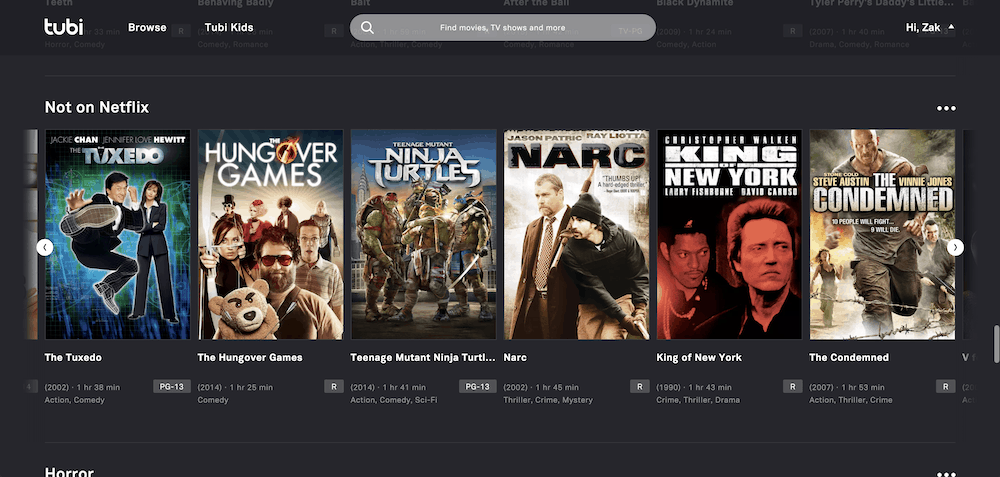
Task: Click "Action, Thriller, Crime" under The Condemned
Action: pyautogui.click(x=851, y=400)
